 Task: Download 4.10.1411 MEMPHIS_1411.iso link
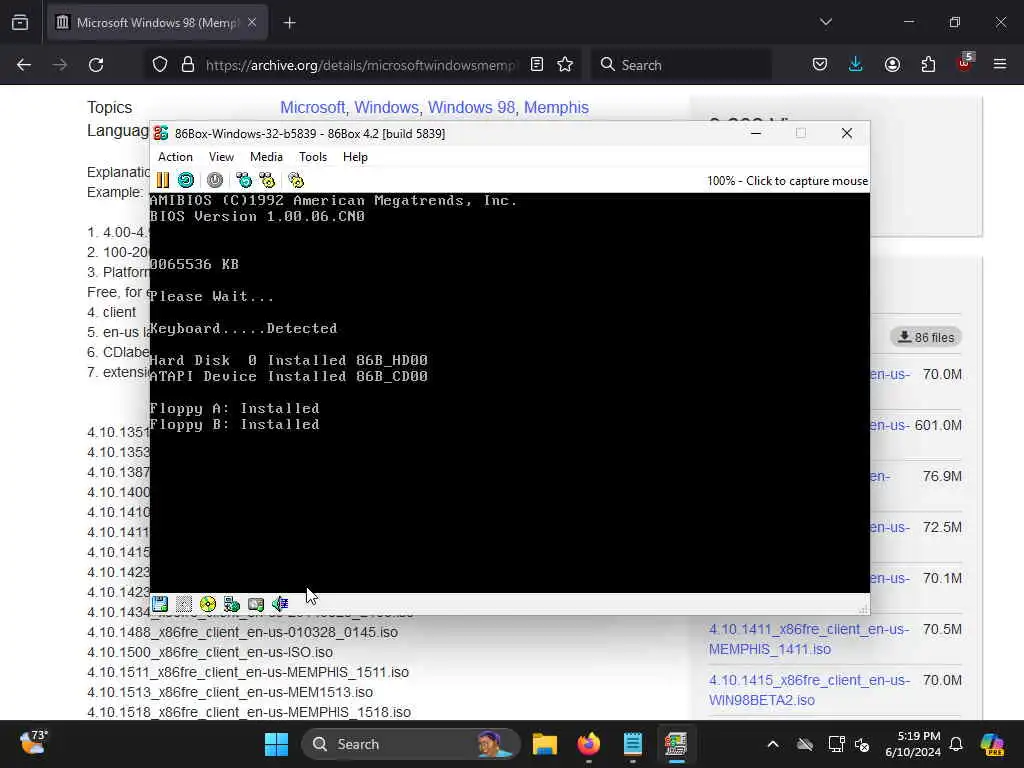808,639
